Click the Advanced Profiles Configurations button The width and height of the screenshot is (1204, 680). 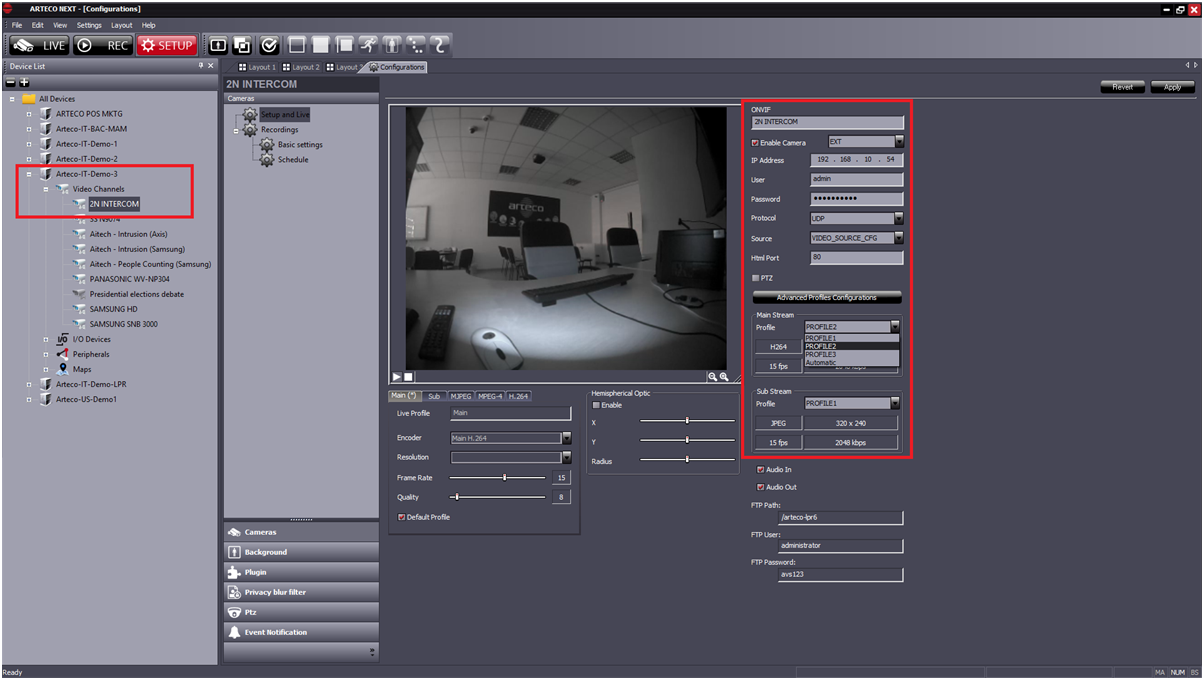pos(826,297)
